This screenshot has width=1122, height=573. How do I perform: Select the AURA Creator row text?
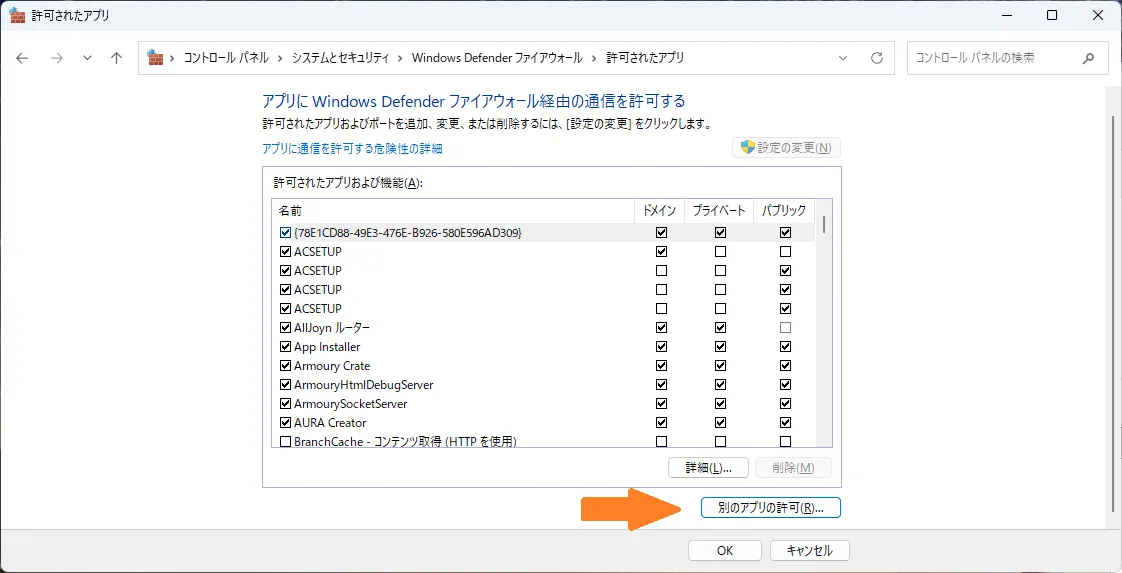[330, 423]
